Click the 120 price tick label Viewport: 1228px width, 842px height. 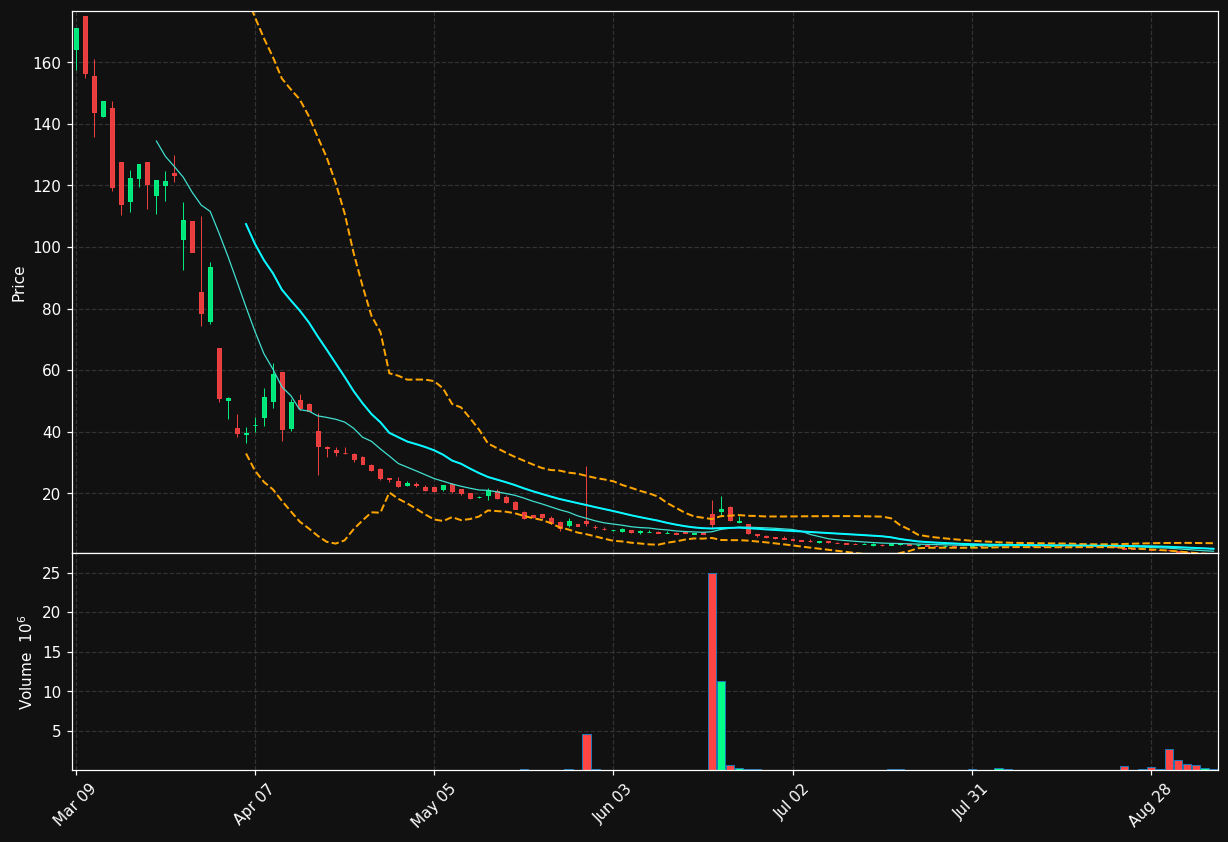(x=49, y=186)
